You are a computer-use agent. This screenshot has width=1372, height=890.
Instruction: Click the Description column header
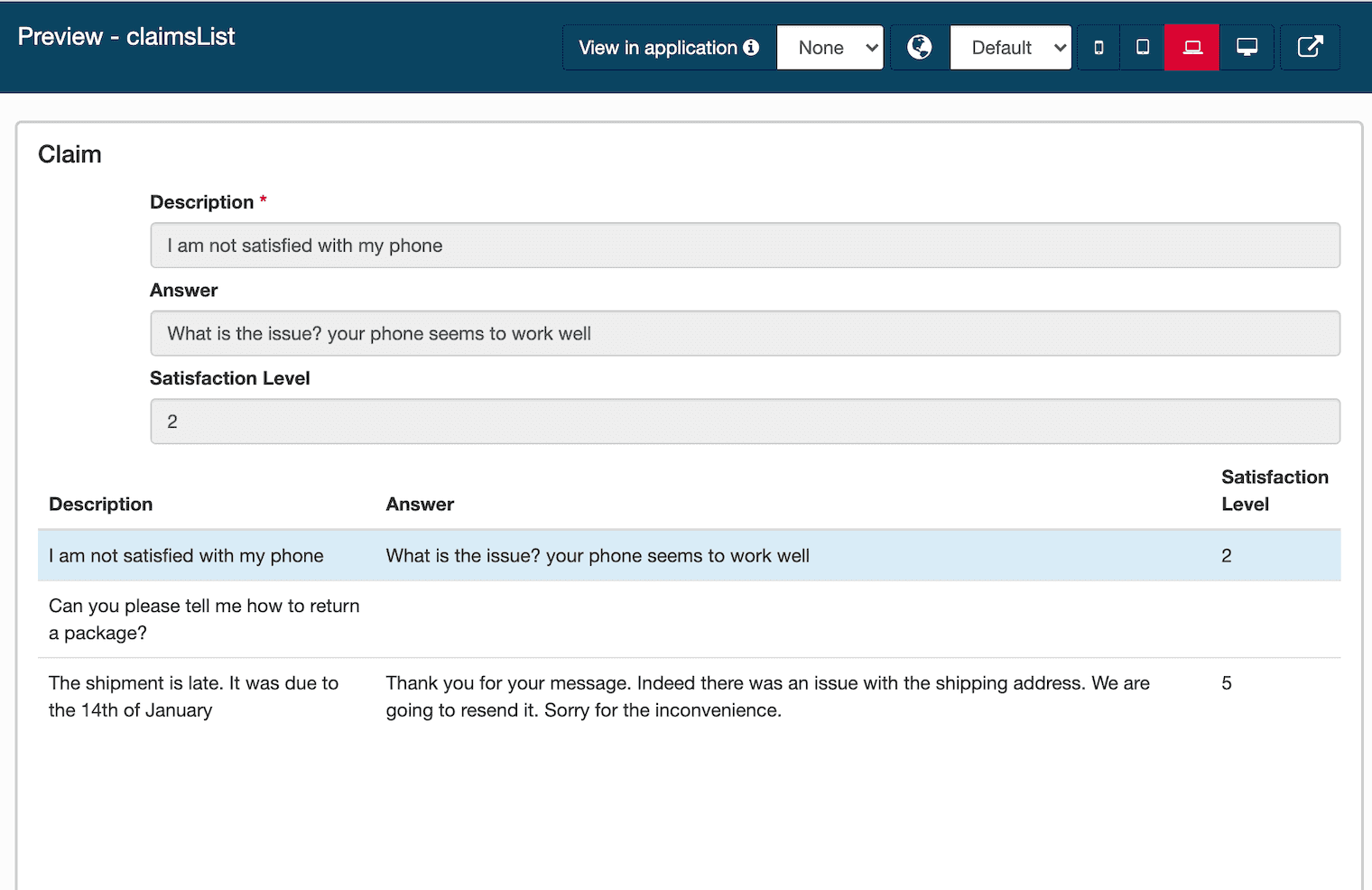[x=100, y=504]
